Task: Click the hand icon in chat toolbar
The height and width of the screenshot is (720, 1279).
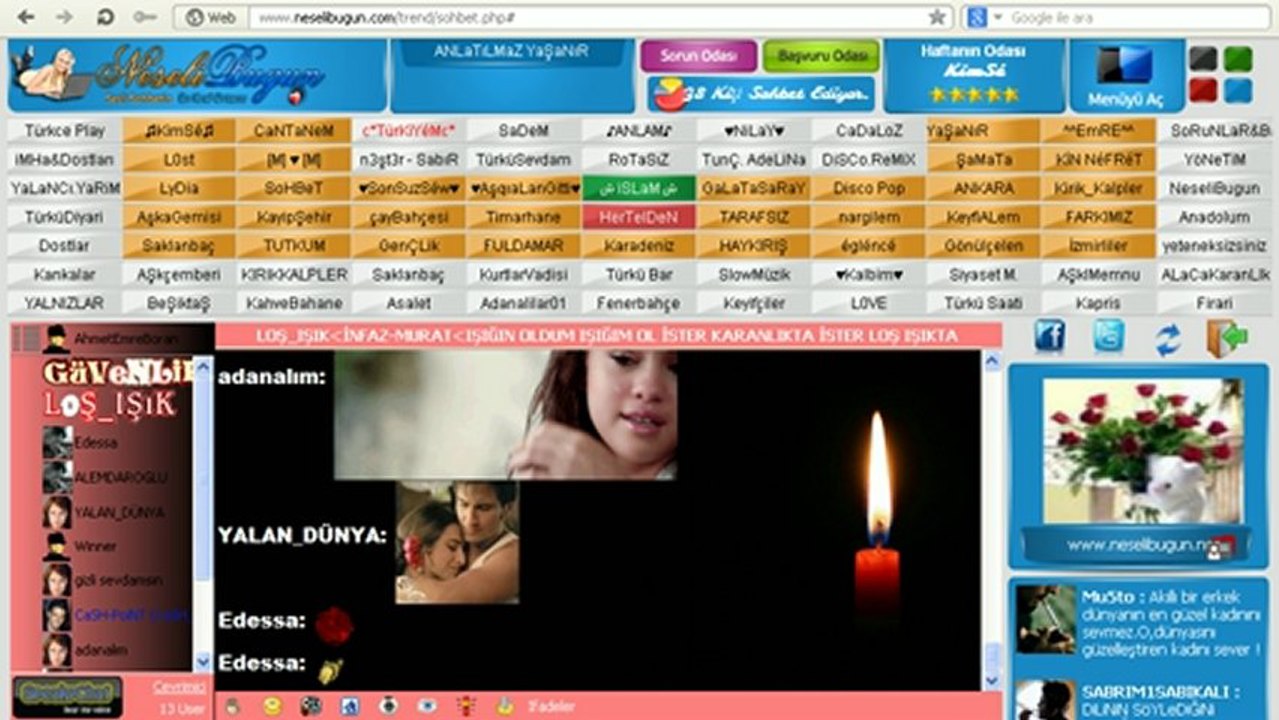Action: point(232,706)
